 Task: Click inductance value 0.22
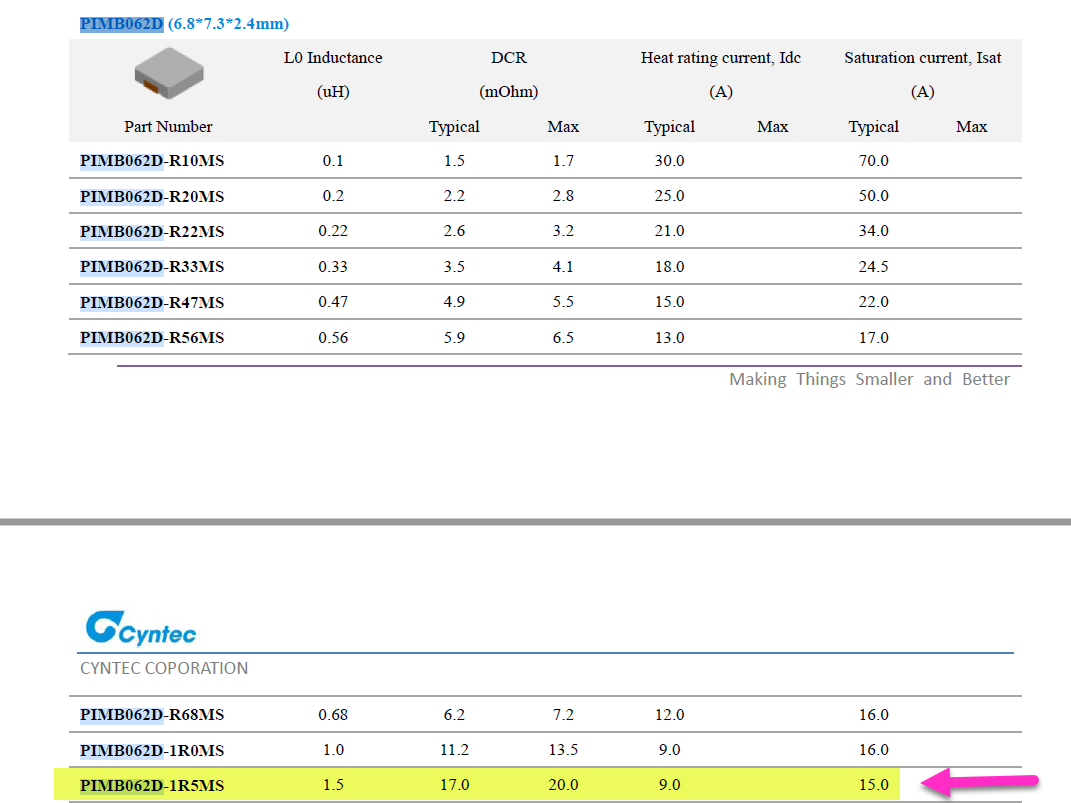tap(333, 231)
